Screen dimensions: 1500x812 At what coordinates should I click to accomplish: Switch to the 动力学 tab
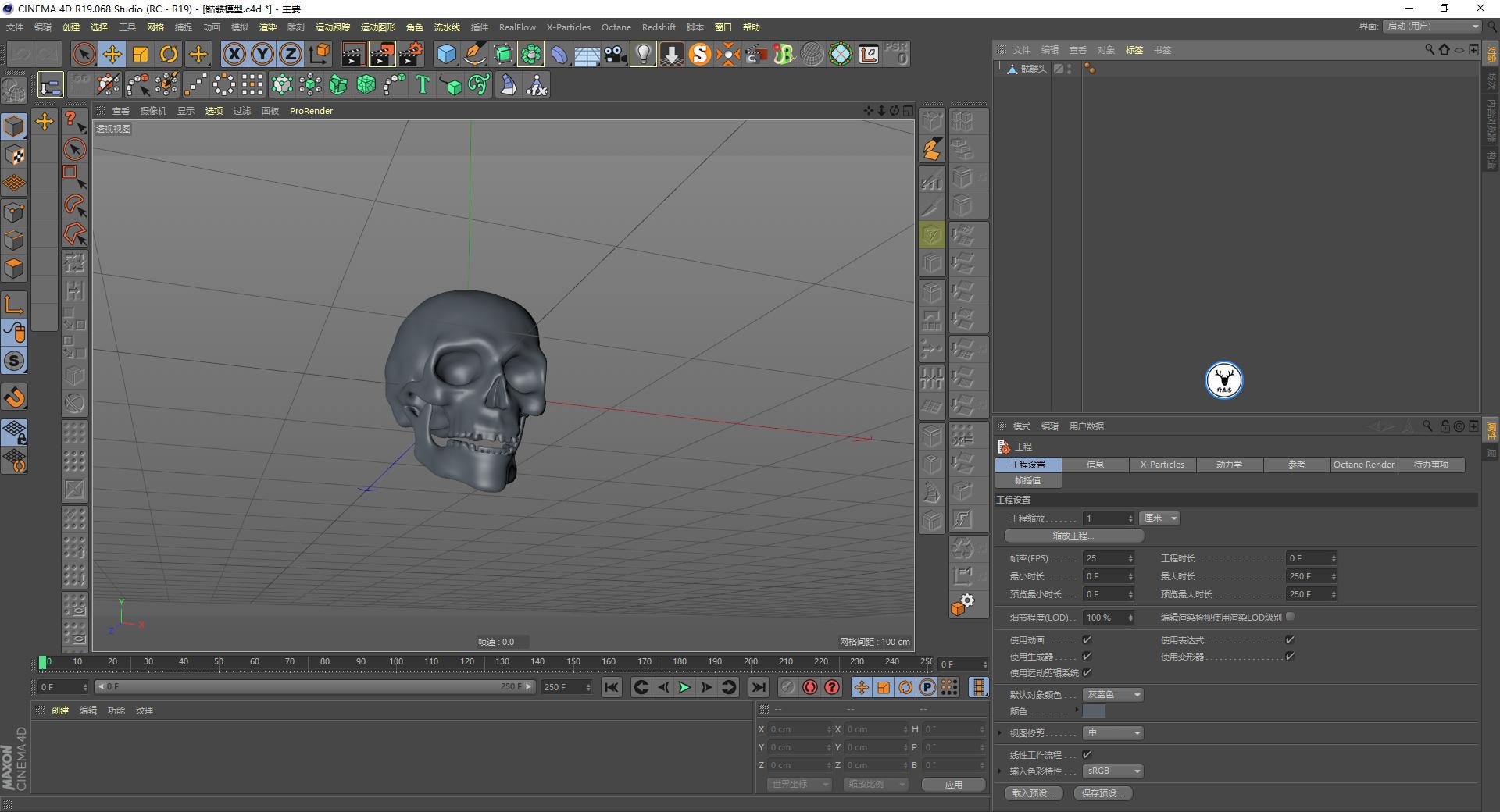tap(1228, 465)
